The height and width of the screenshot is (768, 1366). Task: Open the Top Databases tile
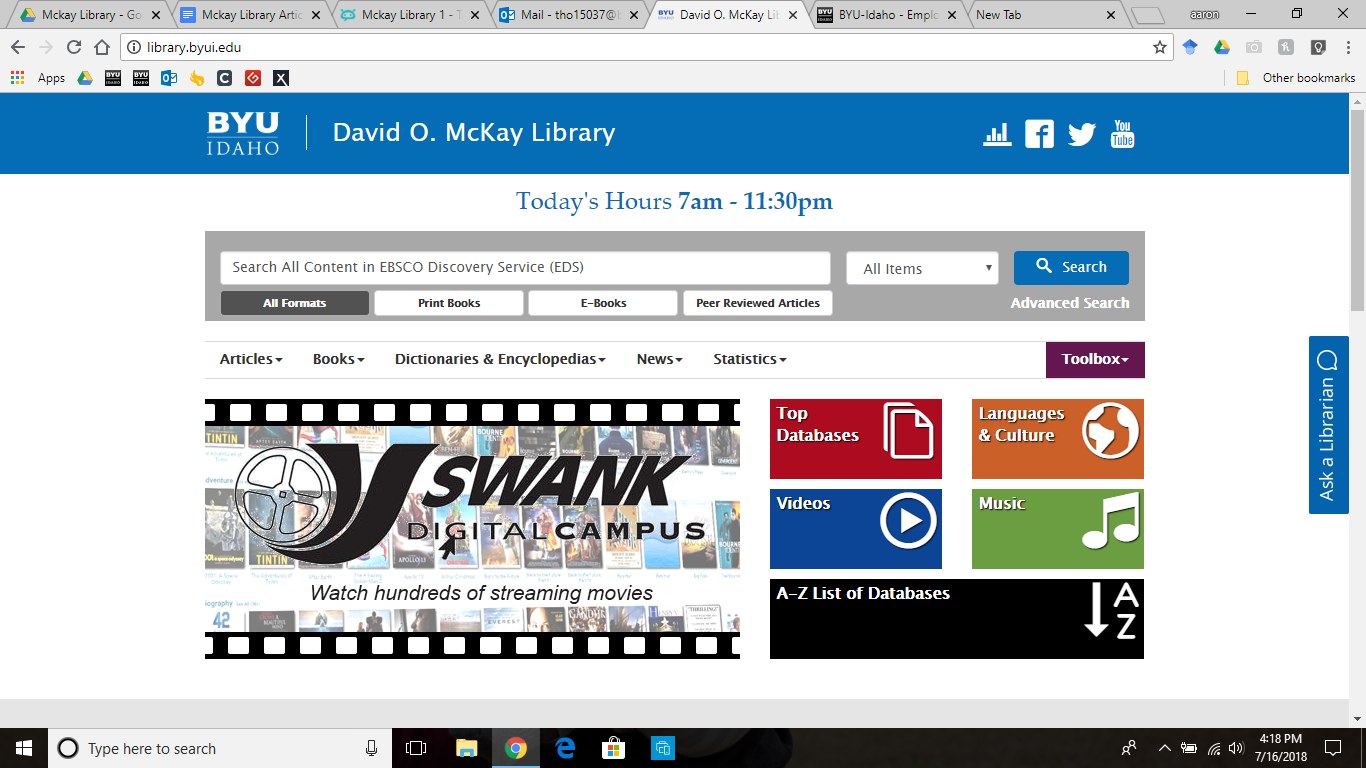[856, 439]
